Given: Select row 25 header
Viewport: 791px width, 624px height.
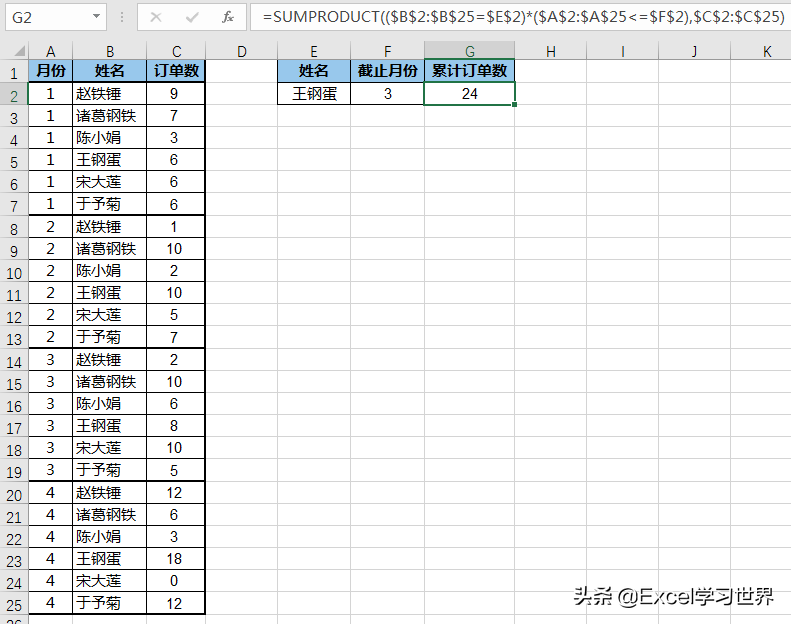Looking at the screenshot, I should point(14,605).
